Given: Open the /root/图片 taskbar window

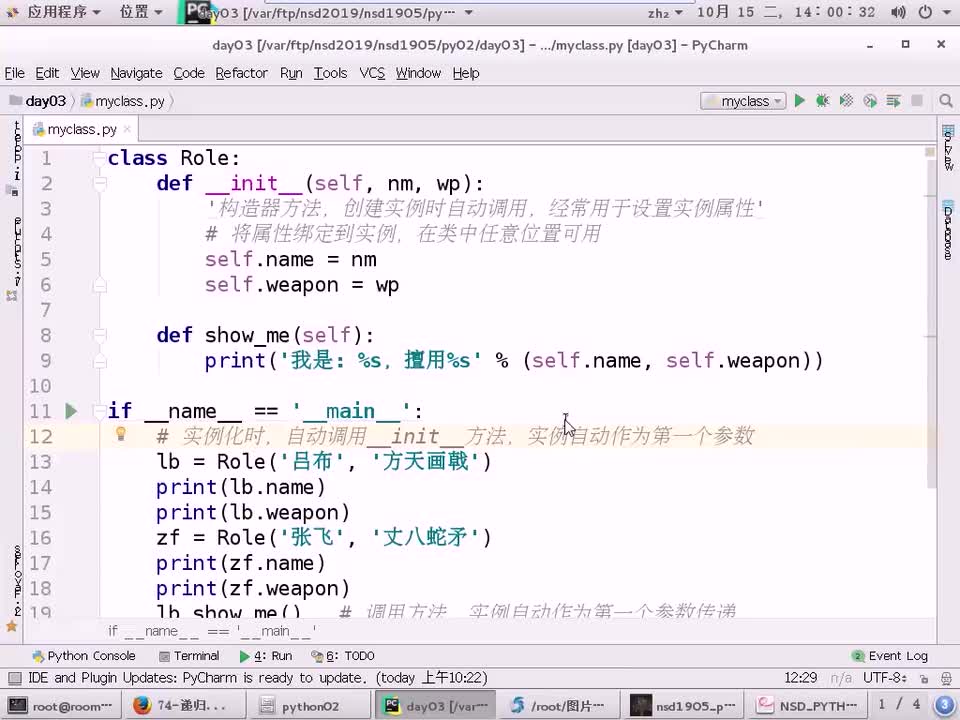Looking at the screenshot, I should [558, 706].
